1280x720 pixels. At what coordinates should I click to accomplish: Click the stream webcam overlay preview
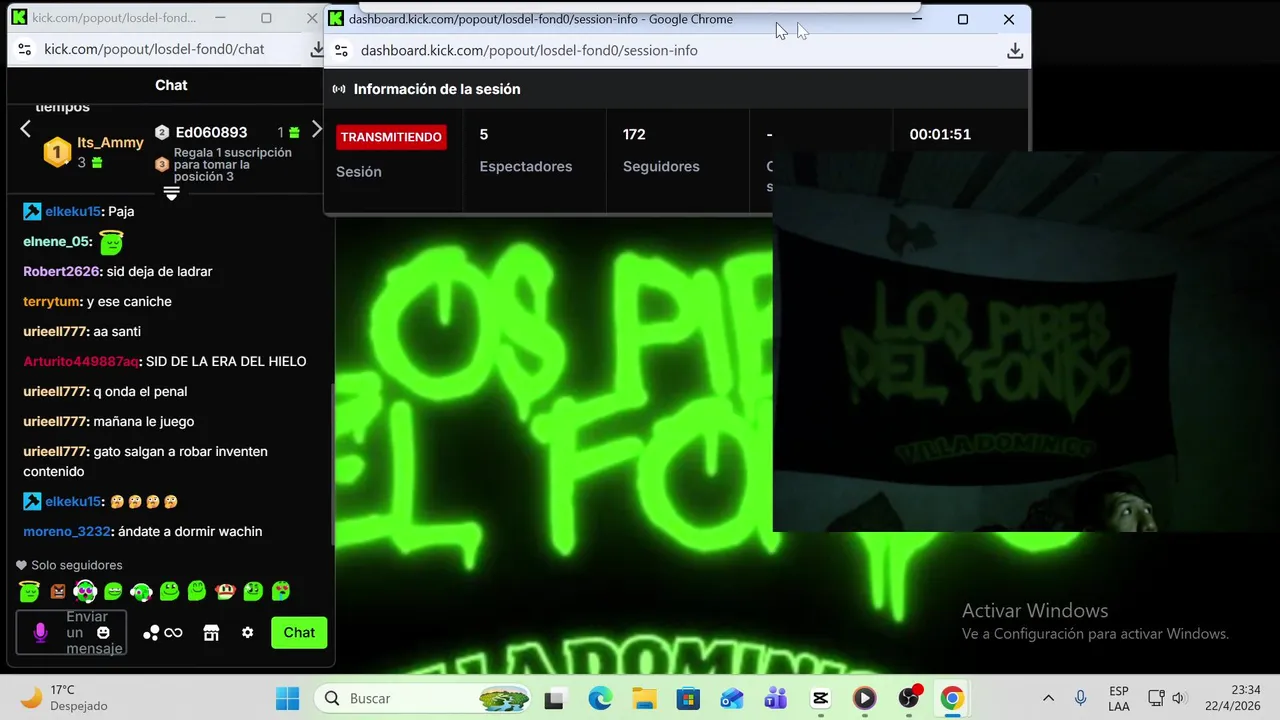1026,341
